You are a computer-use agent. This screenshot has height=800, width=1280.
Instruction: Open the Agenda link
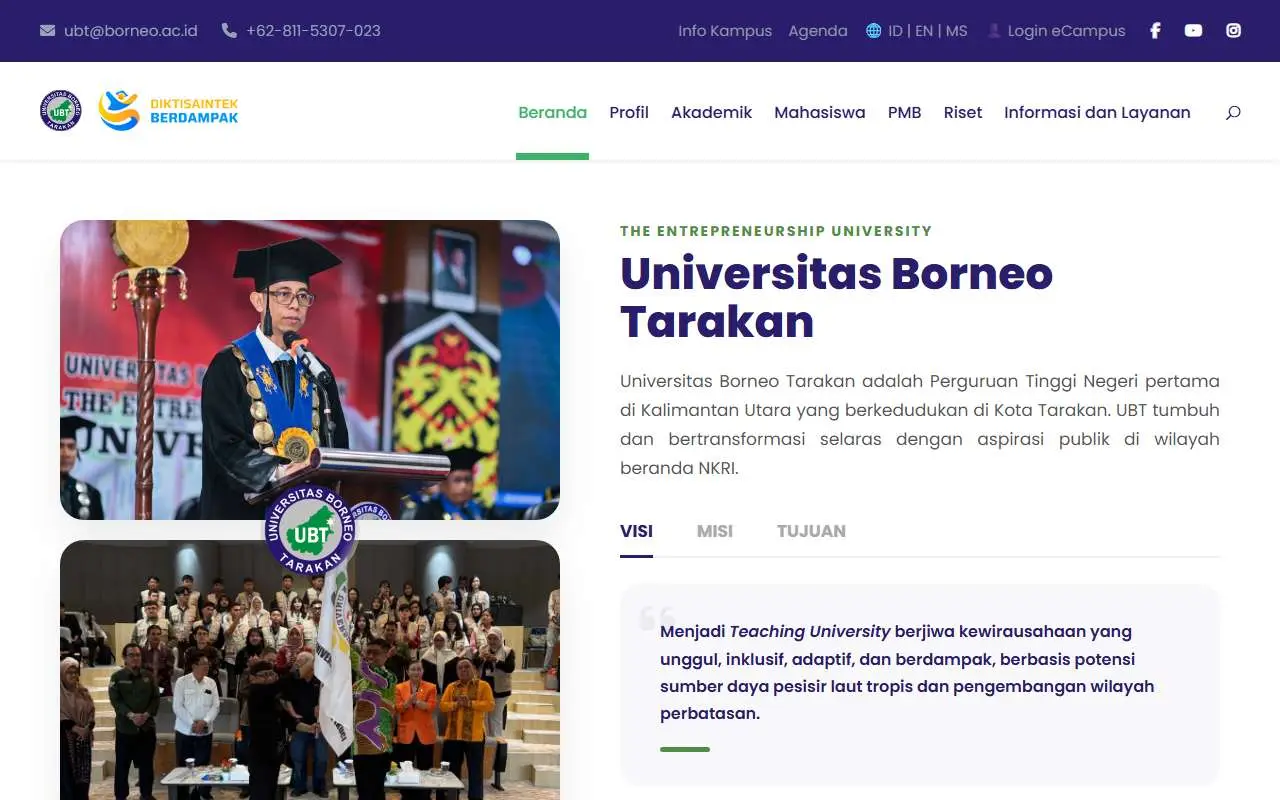click(x=818, y=31)
